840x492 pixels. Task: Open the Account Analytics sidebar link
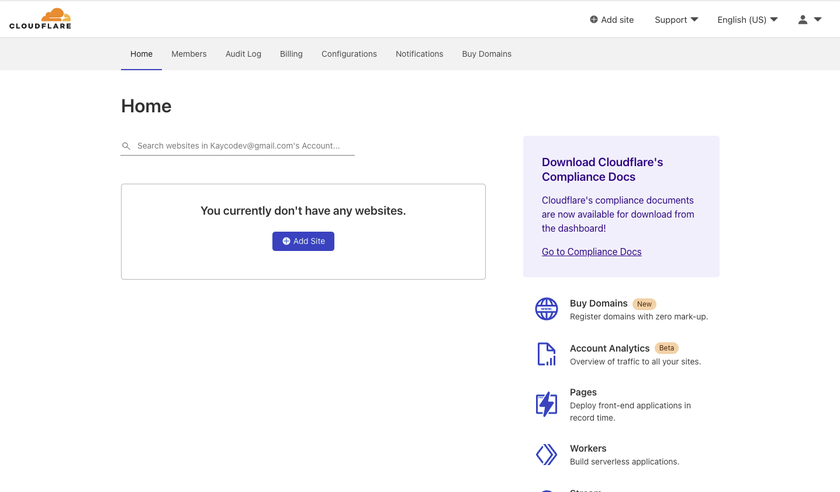tap(610, 348)
